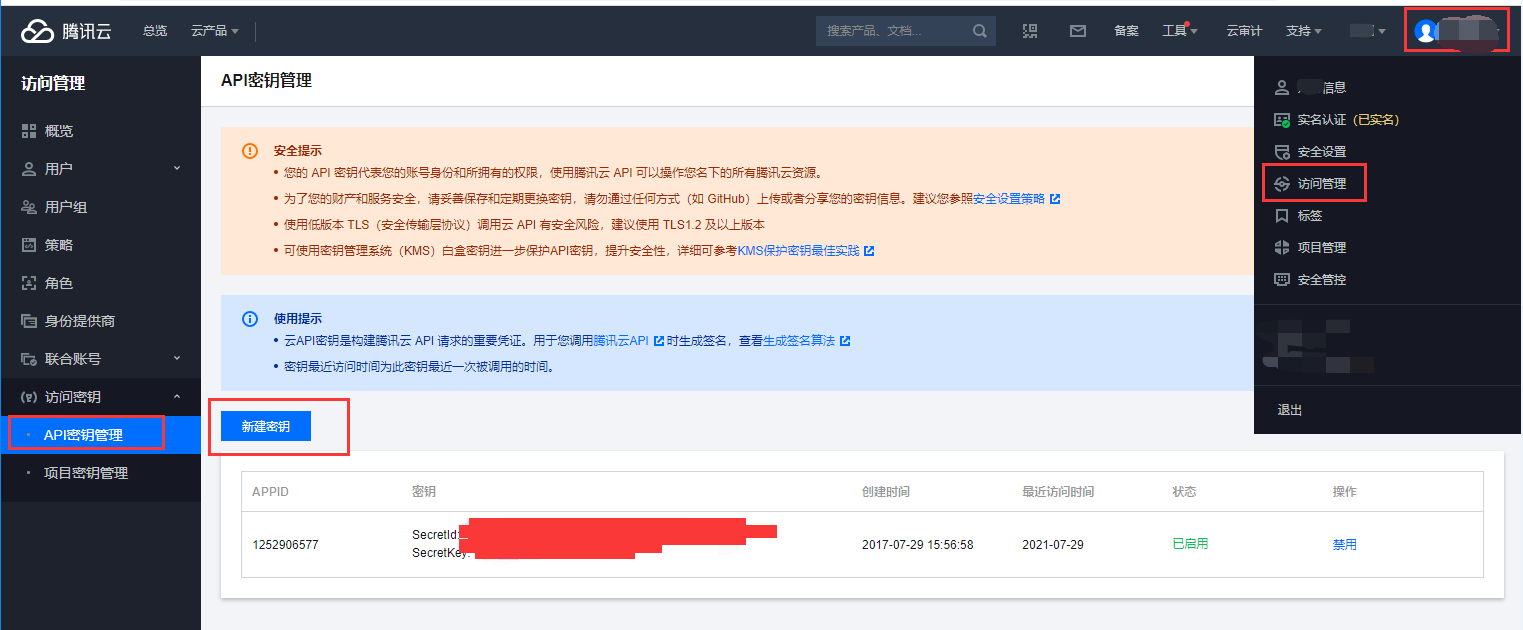This screenshot has height=630, width=1523.
Task: Click creation time 2017-07-29 15:56:58
Action: click(x=917, y=545)
